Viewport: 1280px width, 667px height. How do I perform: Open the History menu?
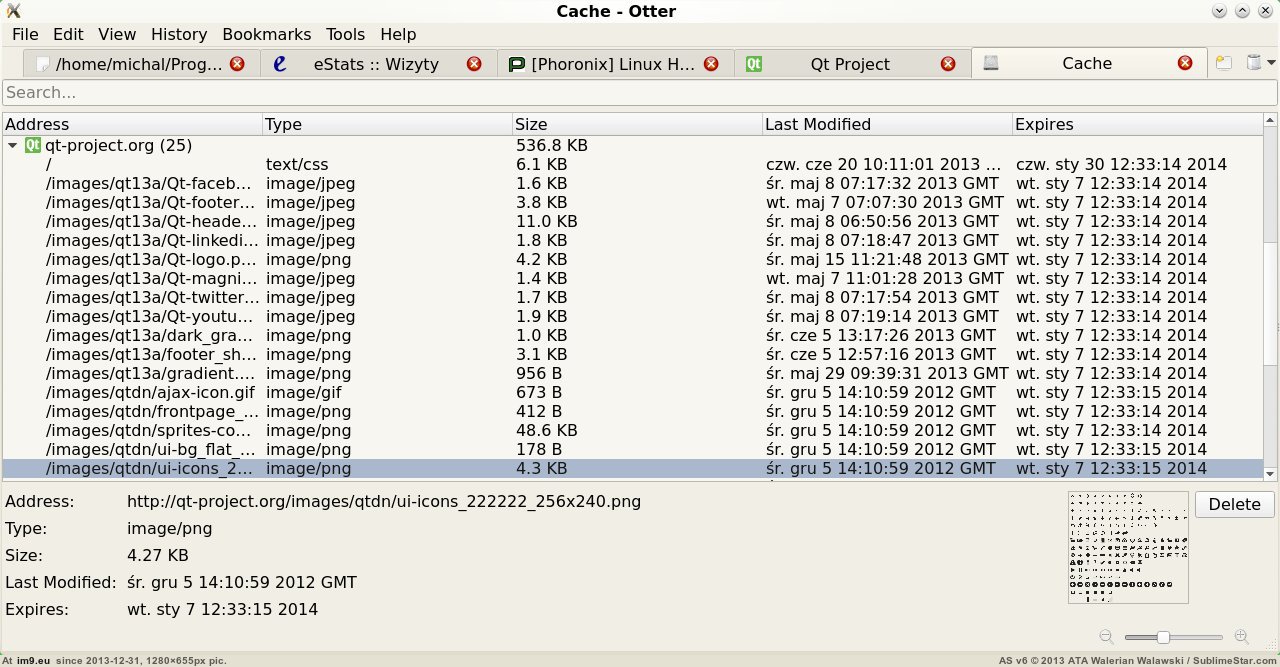[x=178, y=34]
